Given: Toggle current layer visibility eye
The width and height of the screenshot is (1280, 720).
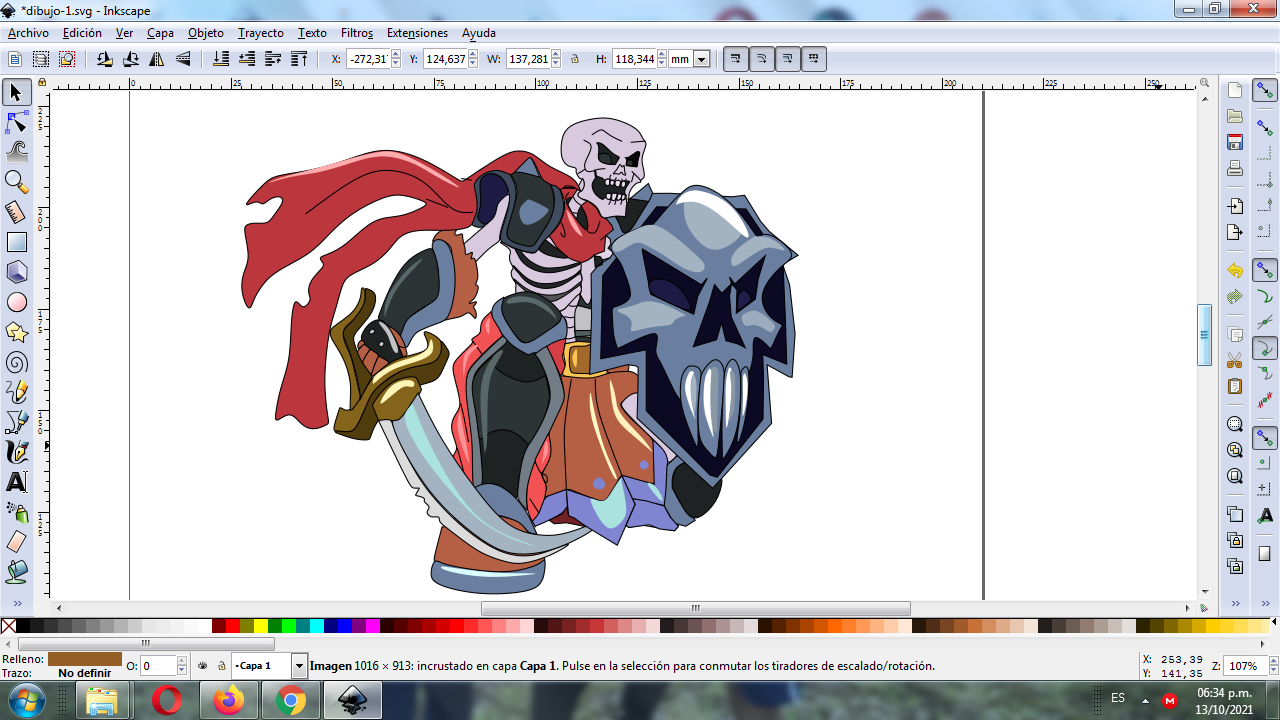Looking at the screenshot, I should pos(203,665).
